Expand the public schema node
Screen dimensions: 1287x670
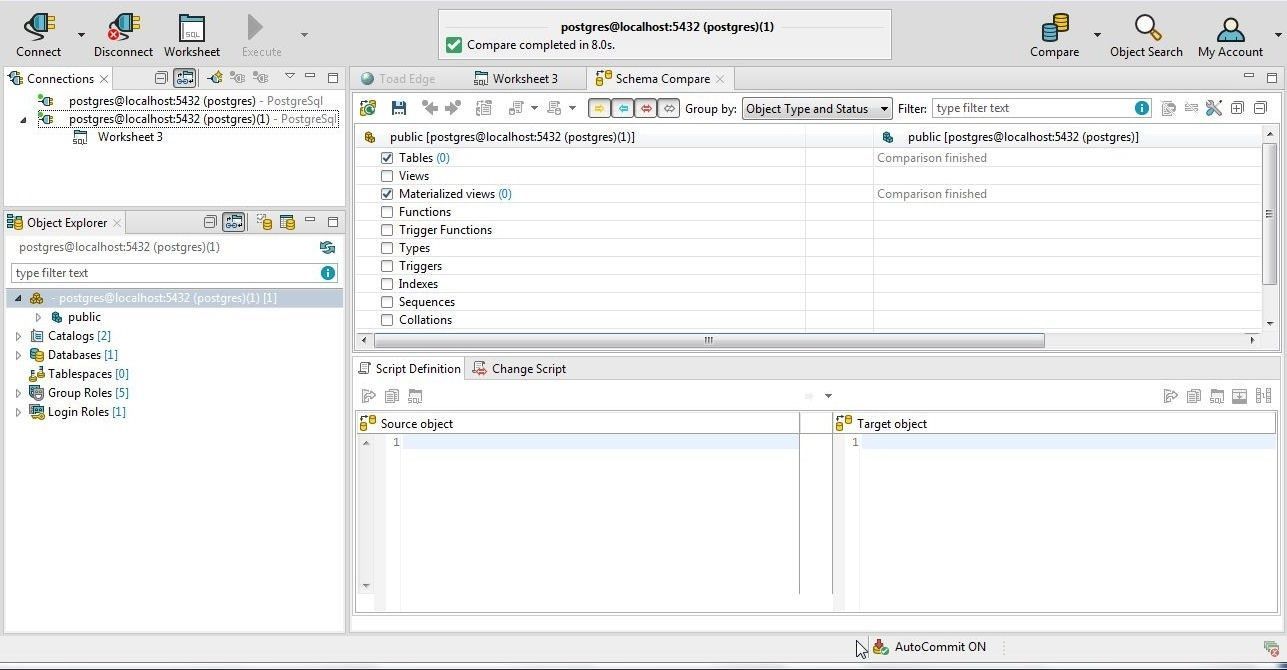pyautogui.click(x=38, y=317)
